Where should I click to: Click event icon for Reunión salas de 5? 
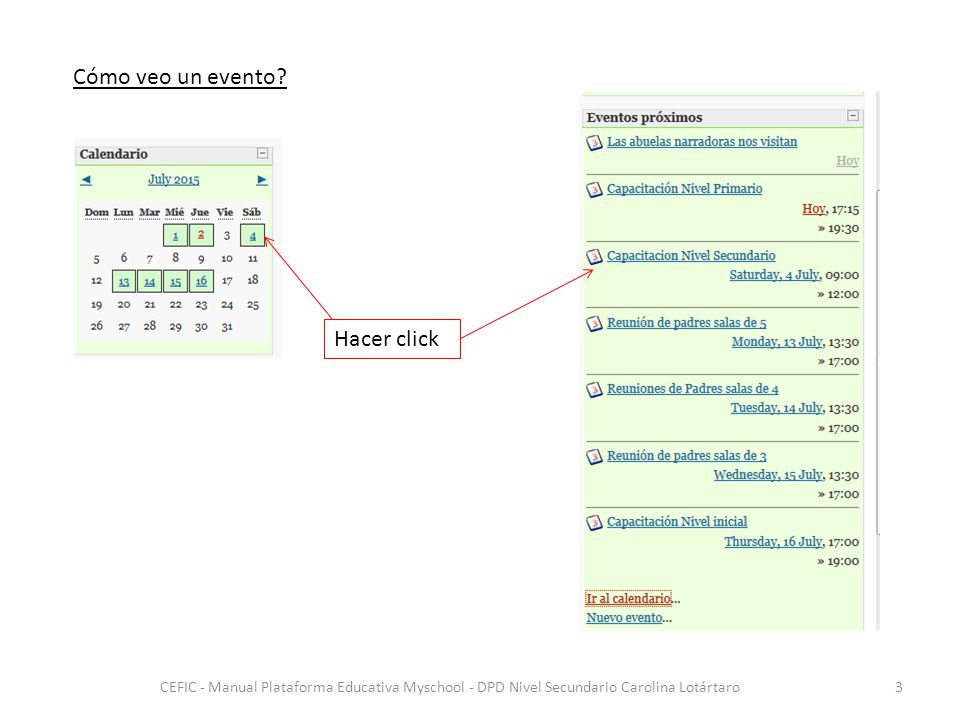point(594,323)
